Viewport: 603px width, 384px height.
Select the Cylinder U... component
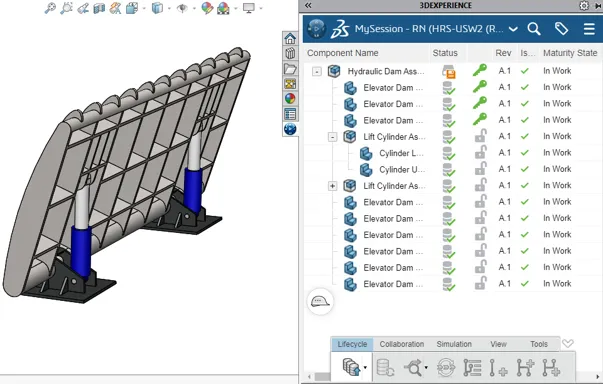[x=402, y=170]
